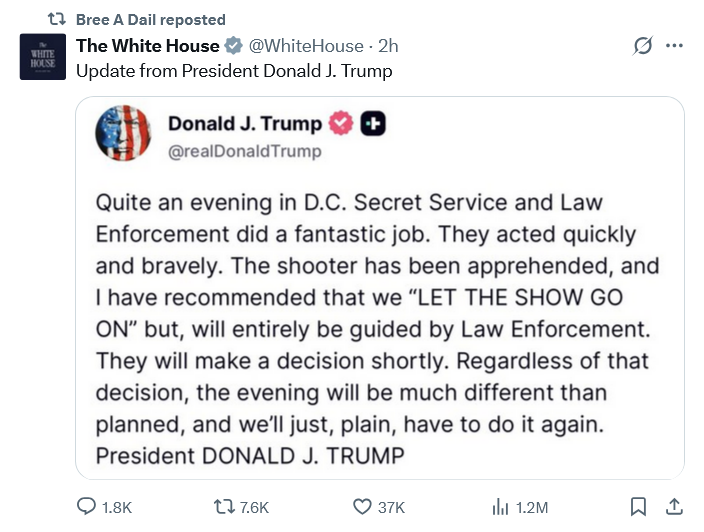Bookmark this White House post
The height and width of the screenshot is (532, 704).
click(x=637, y=507)
